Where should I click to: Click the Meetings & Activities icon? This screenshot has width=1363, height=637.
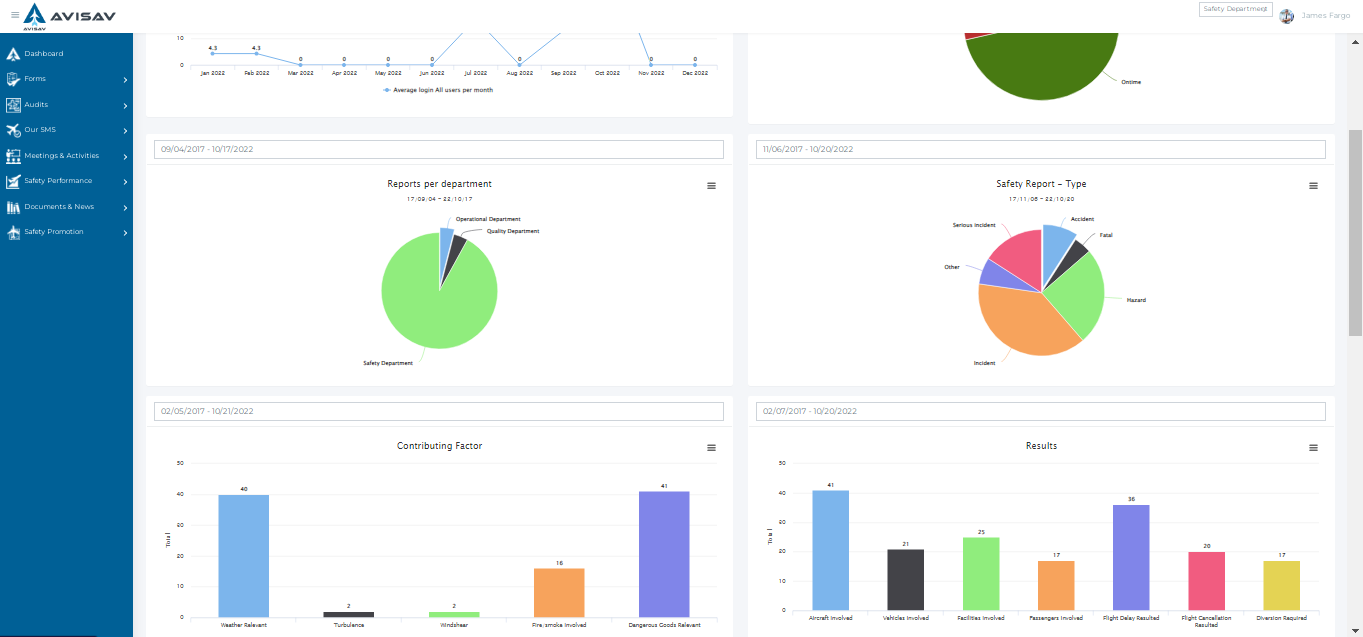tap(13, 156)
